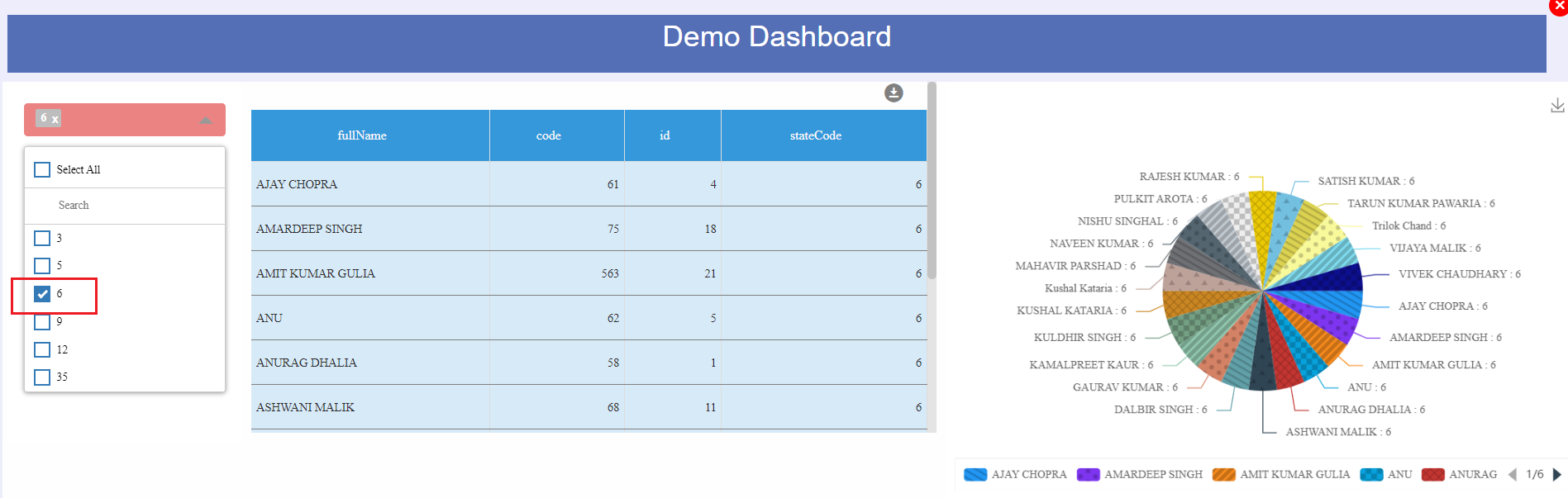Close the dashboard with the red X

point(1559,6)
